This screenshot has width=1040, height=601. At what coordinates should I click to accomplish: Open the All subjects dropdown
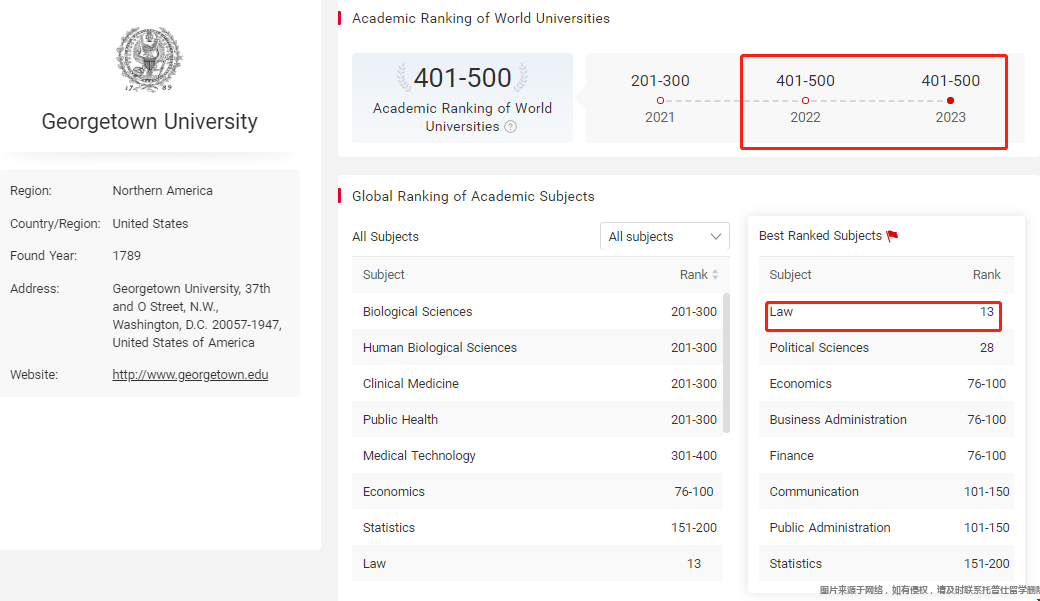(665, 236)
